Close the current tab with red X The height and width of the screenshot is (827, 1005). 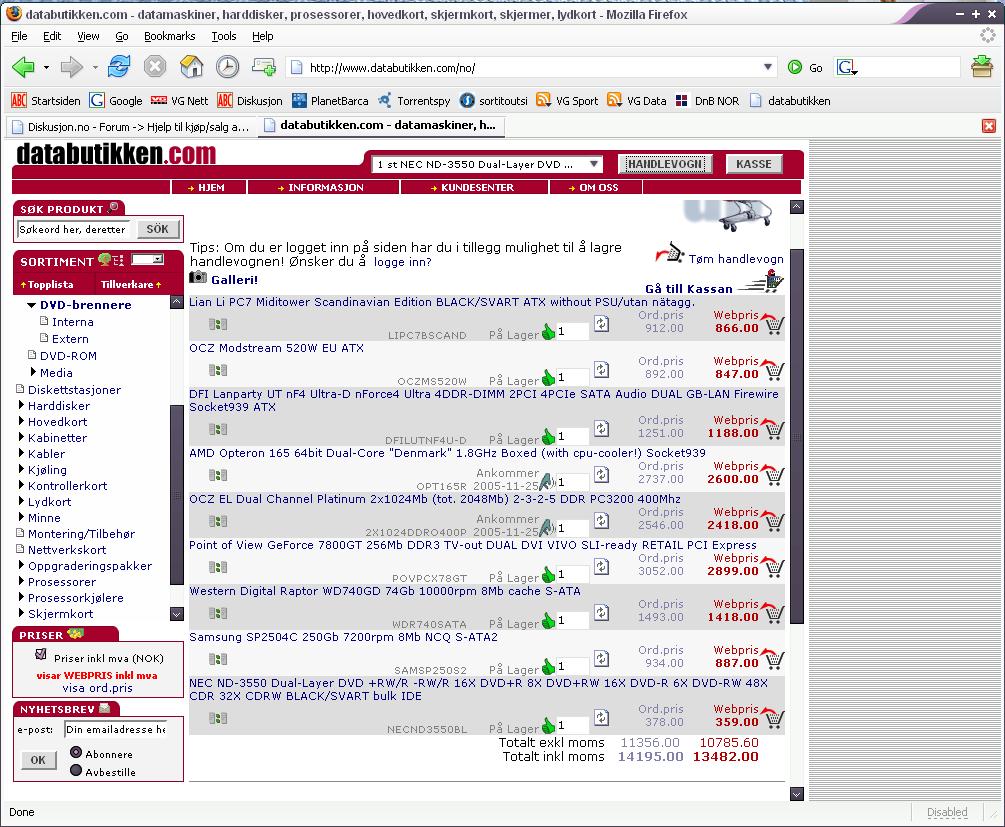(x=988, y=126)
